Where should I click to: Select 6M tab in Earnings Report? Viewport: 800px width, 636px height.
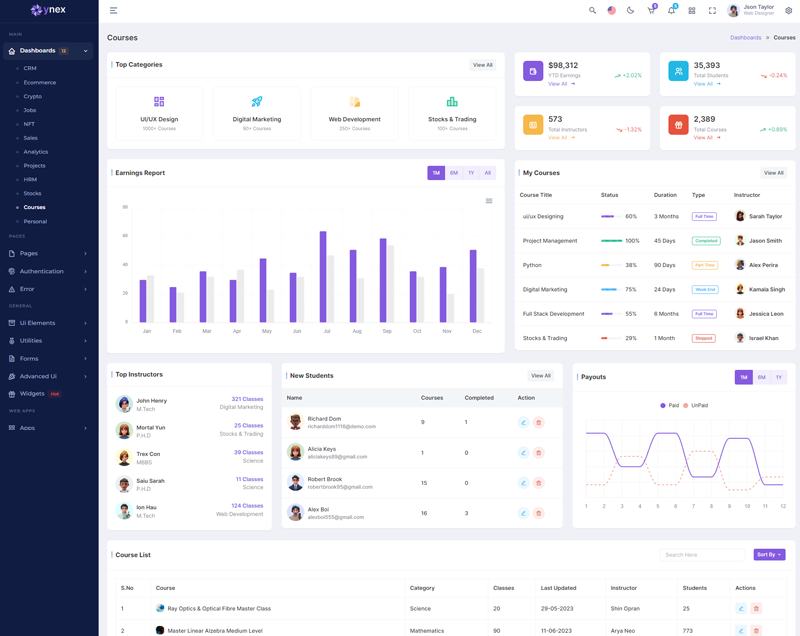pos(454,173)
